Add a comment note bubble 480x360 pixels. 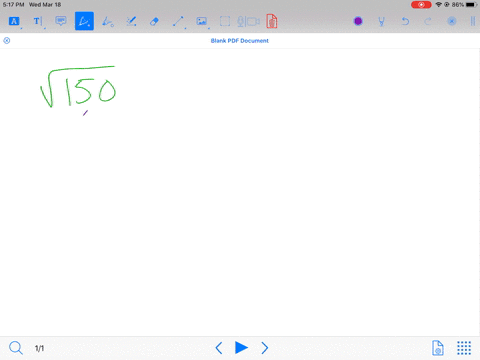[61, 21]
